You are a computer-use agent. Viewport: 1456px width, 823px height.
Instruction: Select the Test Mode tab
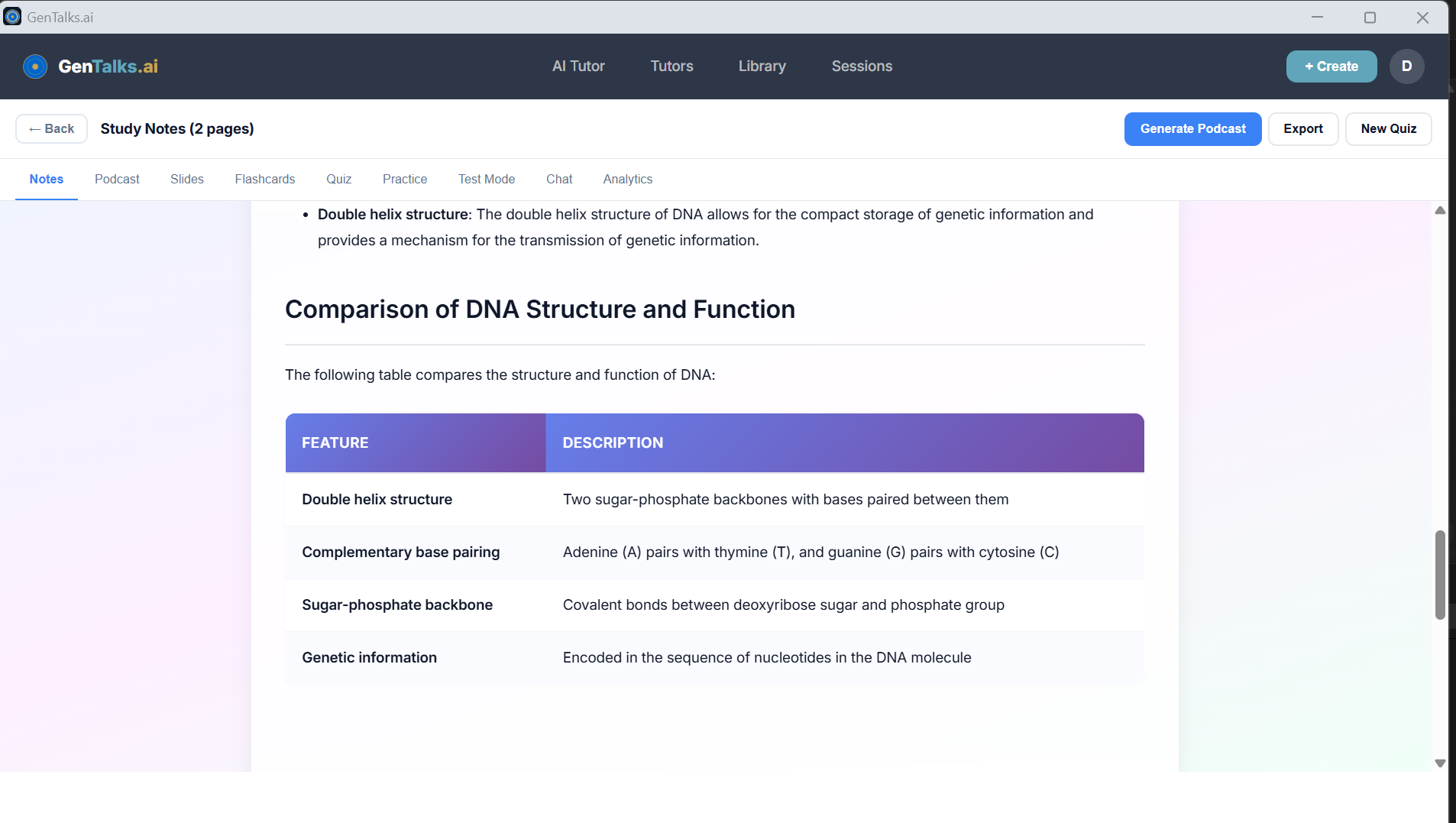(x=487, y=179)
